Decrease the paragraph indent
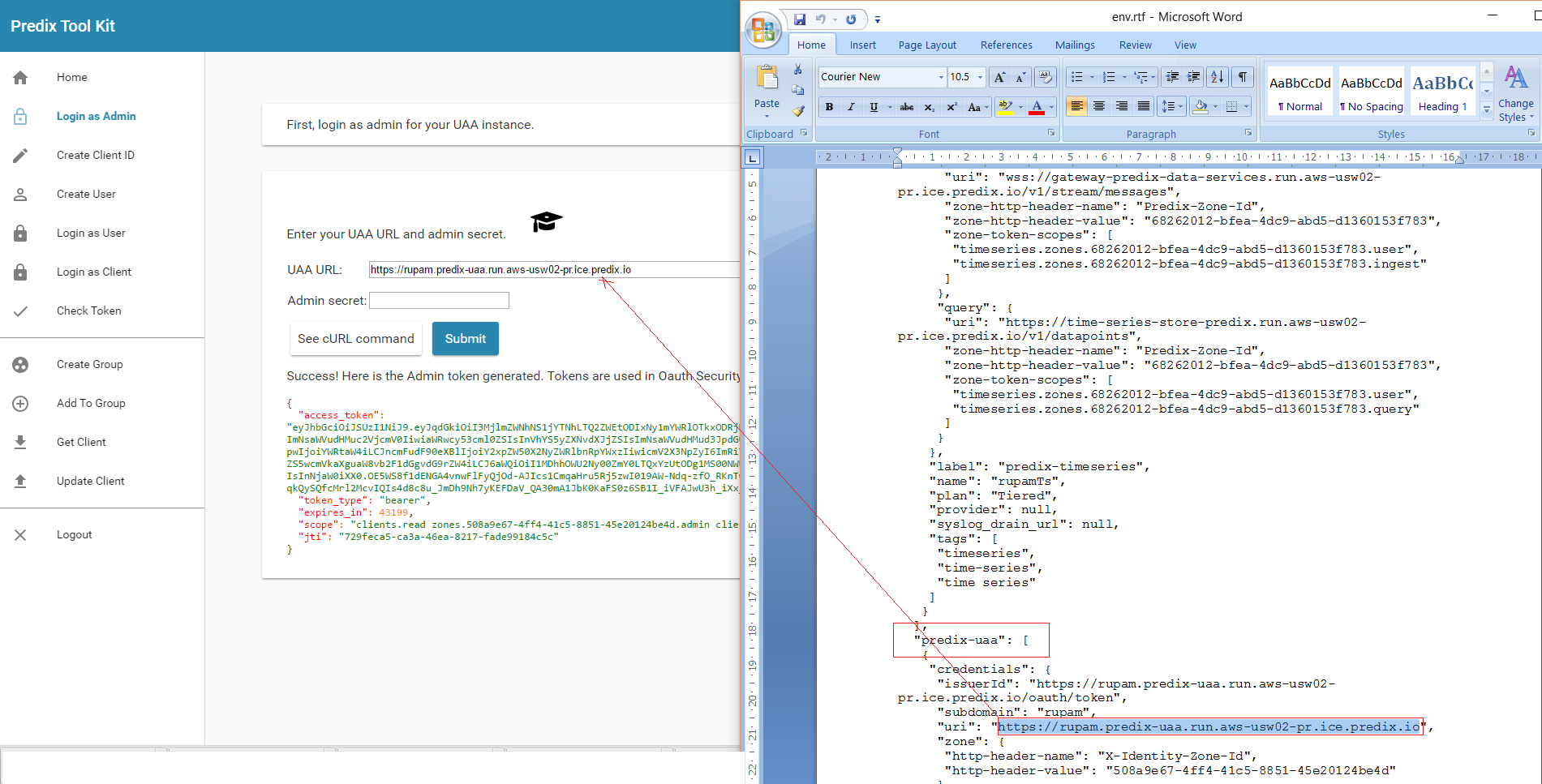 1172,77
